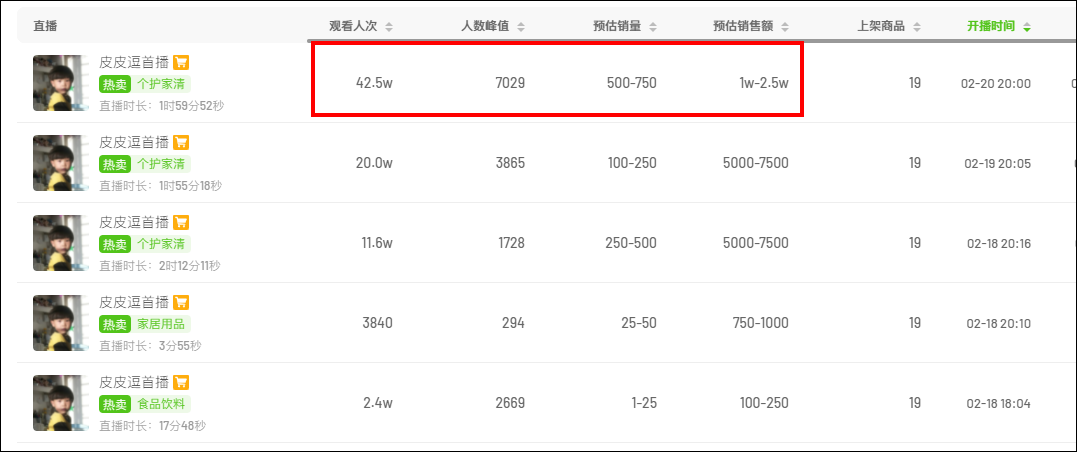Toggle 预估销售额 column sort order
The height and width of the screenshot is (452, 1077).
click(784, 27)
